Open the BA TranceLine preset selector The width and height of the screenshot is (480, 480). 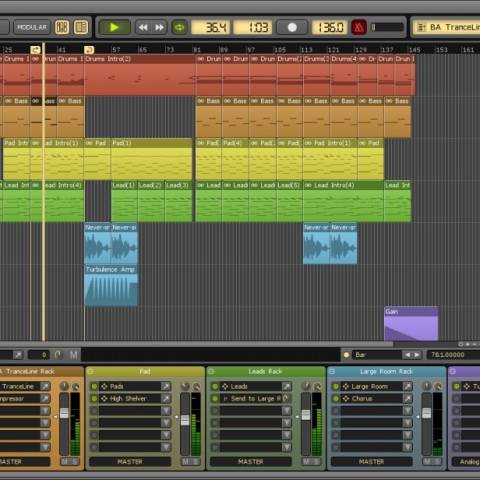pyautogui.click(x=447, y=27)
